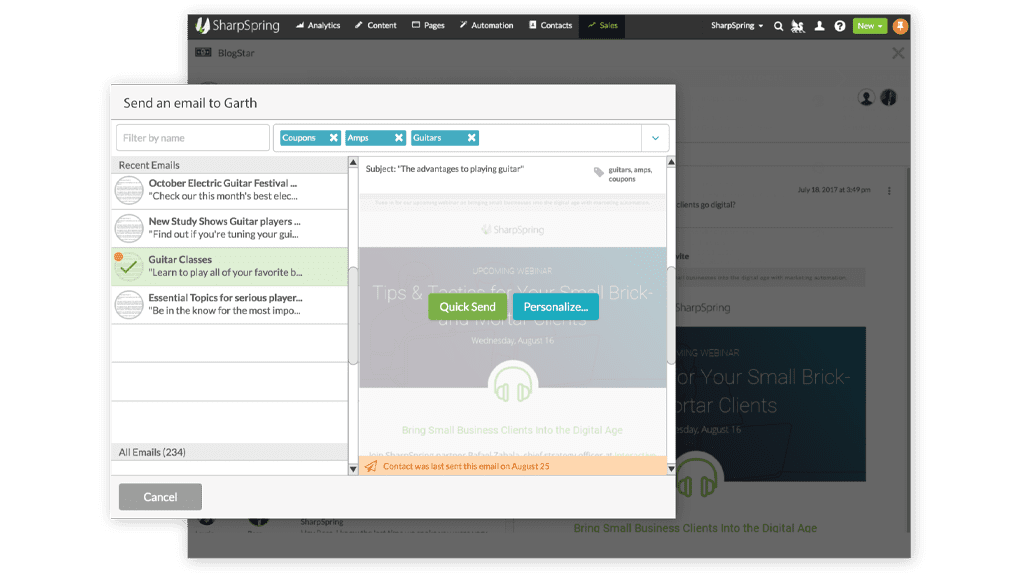Remove the Guitars tag filter

point(472,138)
